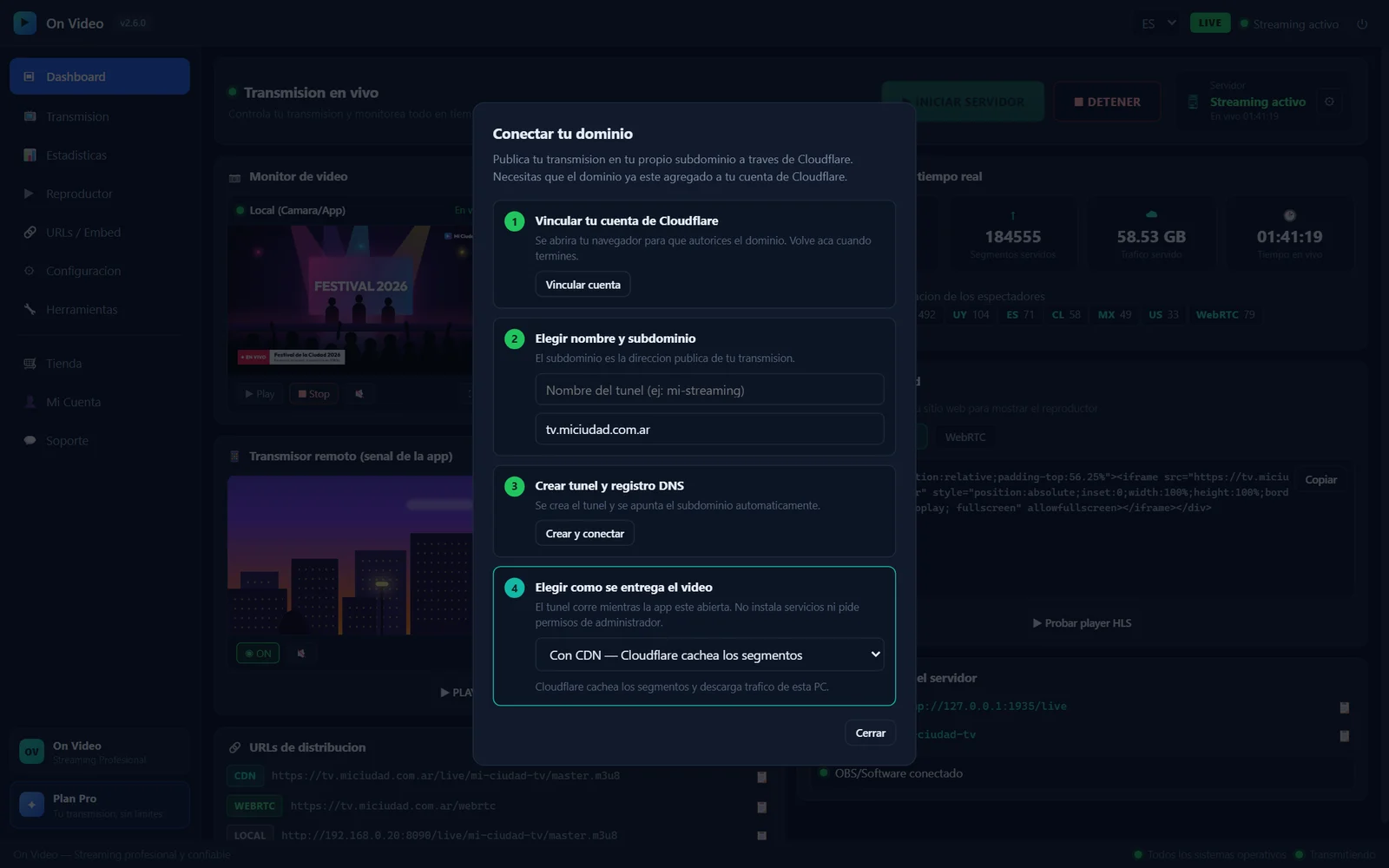Click the Mi Cuenta user icon in sidebar
This screenshot has height=868, width=1389.
coord(30,402)
